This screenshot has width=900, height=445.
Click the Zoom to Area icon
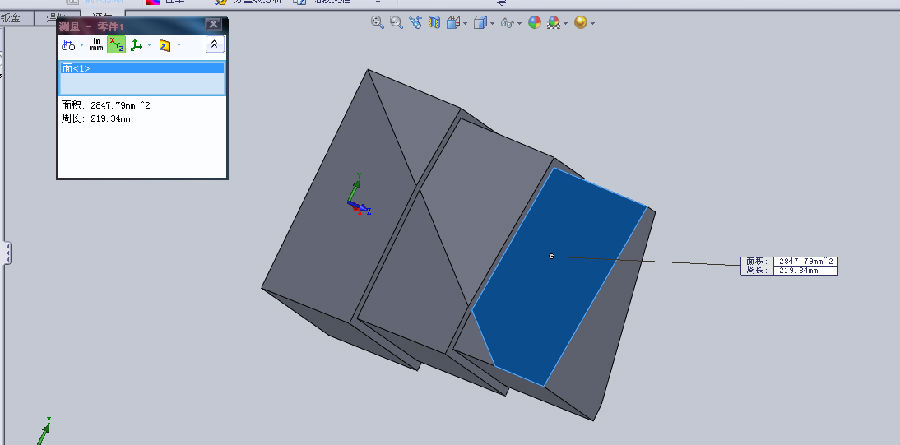(397, 22)
